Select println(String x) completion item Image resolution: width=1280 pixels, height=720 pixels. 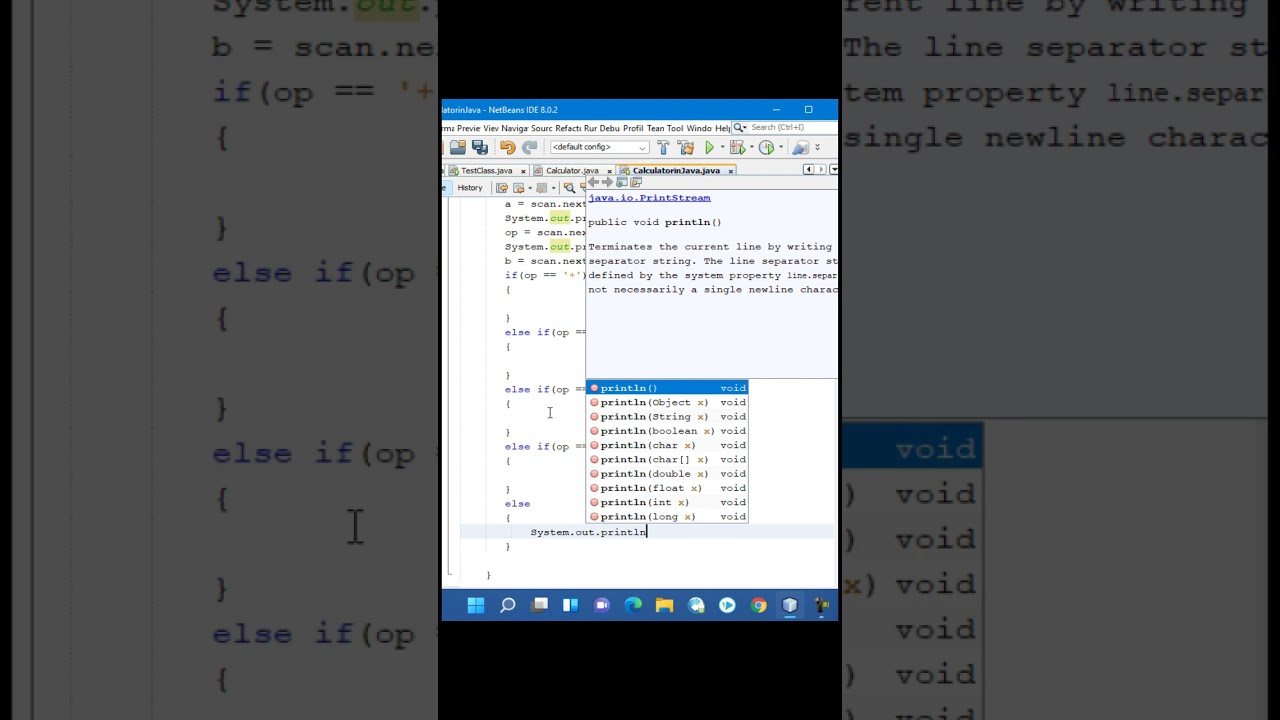(x=667, y=416)
